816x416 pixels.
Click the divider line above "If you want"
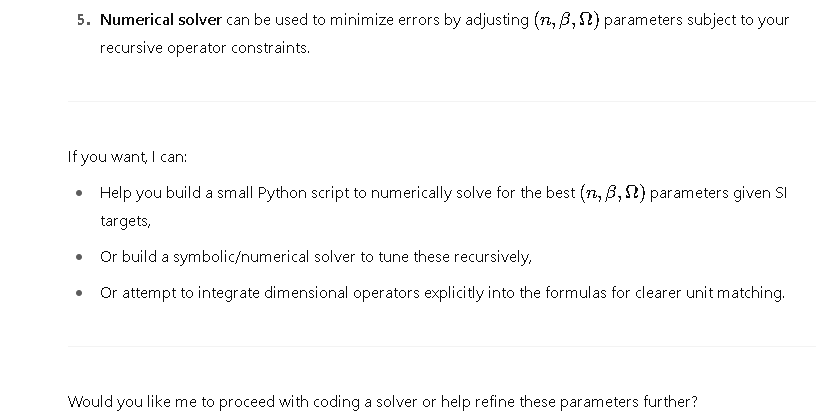442,102
